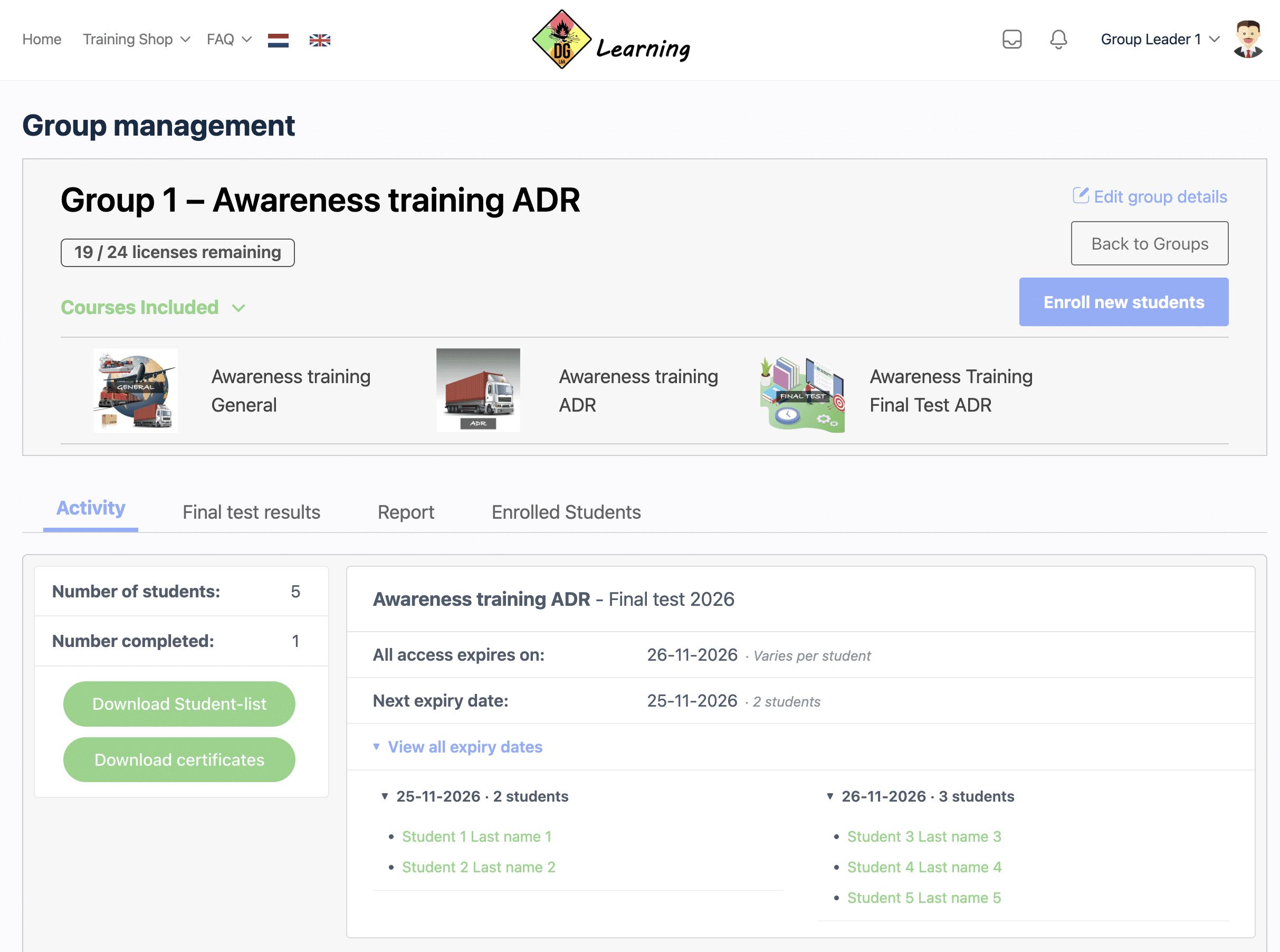Click the 26-11-2026 all access expiry value
1280x952 pixels.
tap(692, 655)
